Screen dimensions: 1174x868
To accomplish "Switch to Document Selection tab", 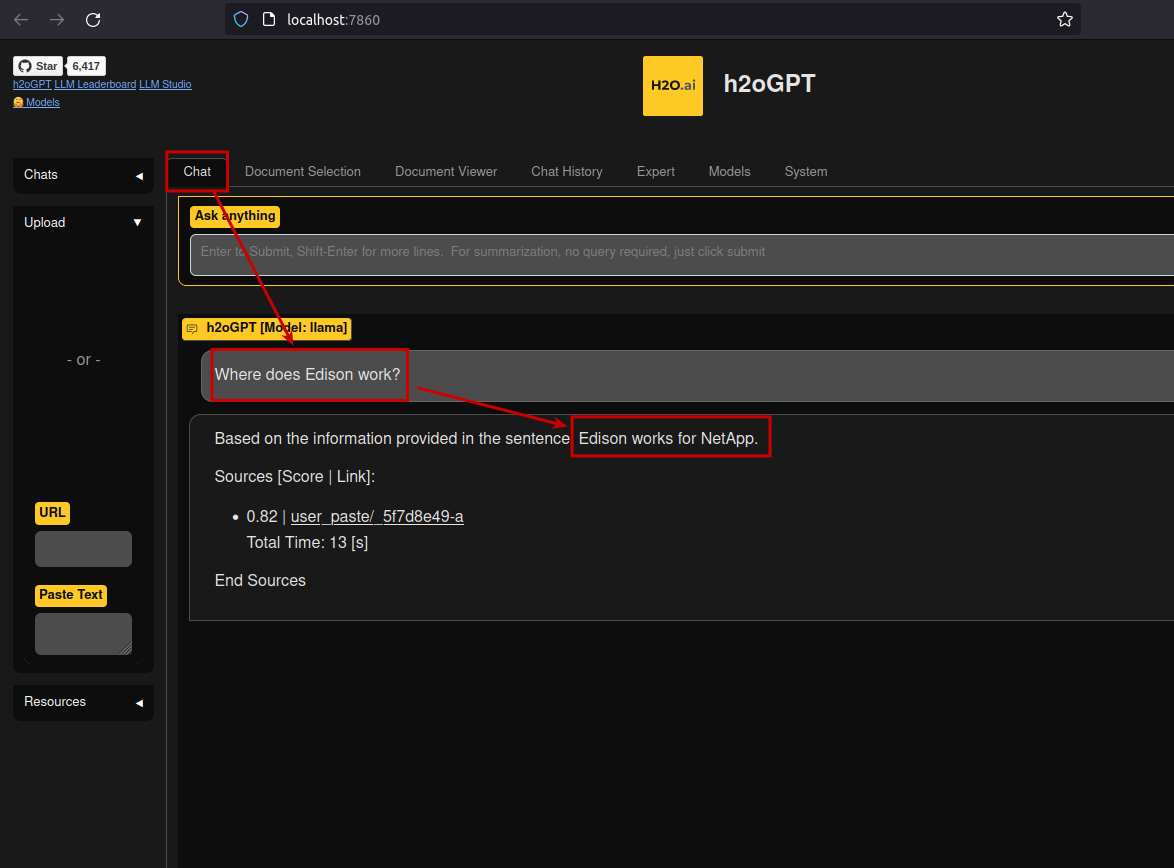I will coord(302,172).
